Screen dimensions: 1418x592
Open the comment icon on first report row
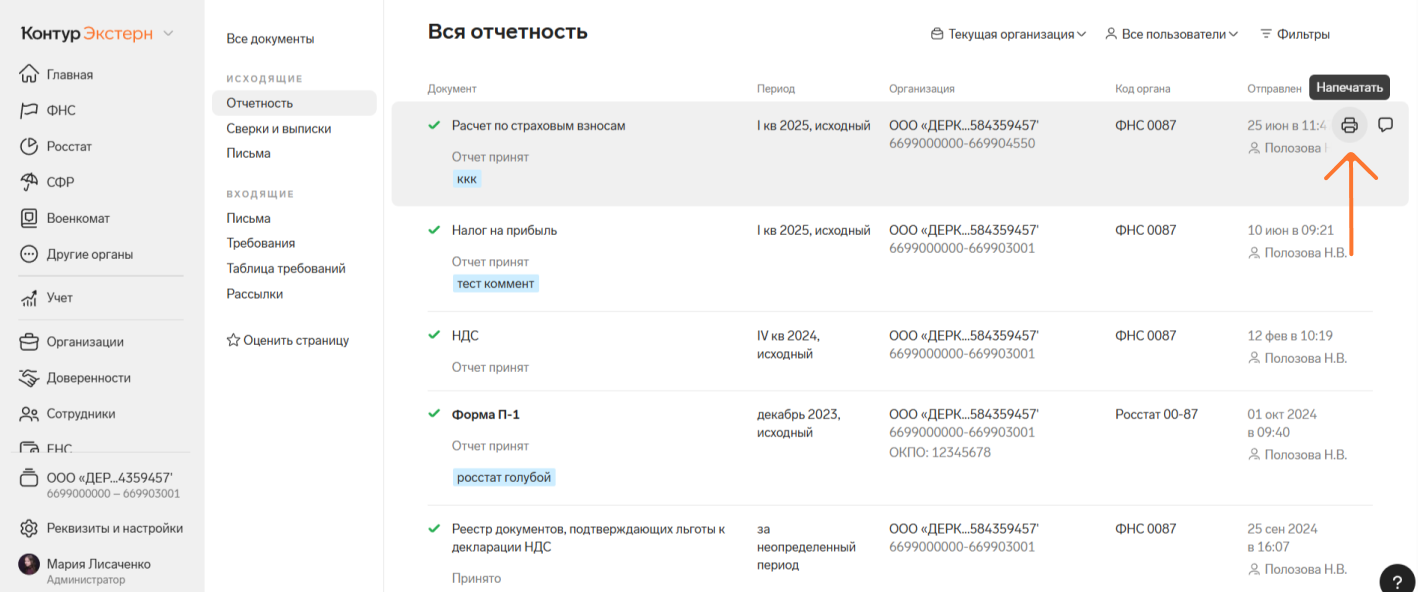point(1386,125)
